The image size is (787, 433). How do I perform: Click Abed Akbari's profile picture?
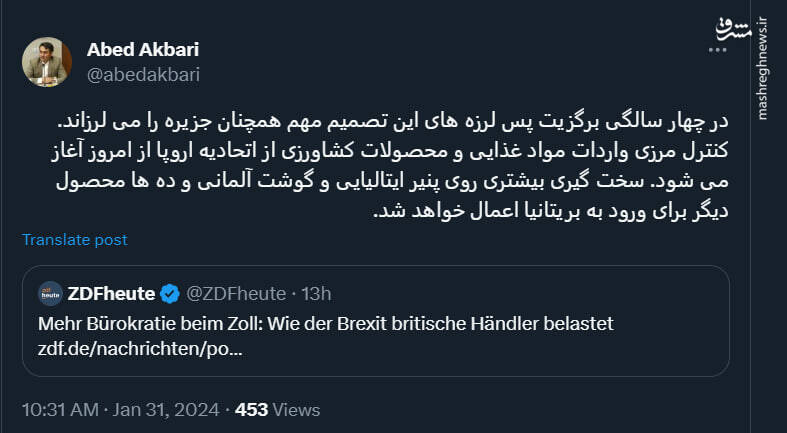pyautogui.click(x=47, y=62)
